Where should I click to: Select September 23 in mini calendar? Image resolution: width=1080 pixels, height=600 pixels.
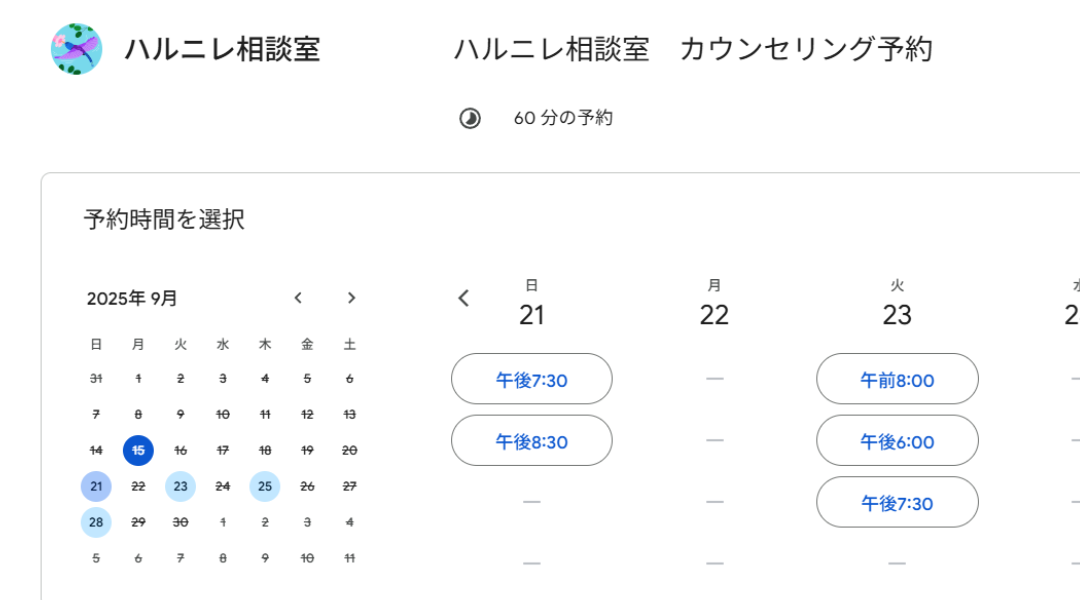click(x=180, y=487)
